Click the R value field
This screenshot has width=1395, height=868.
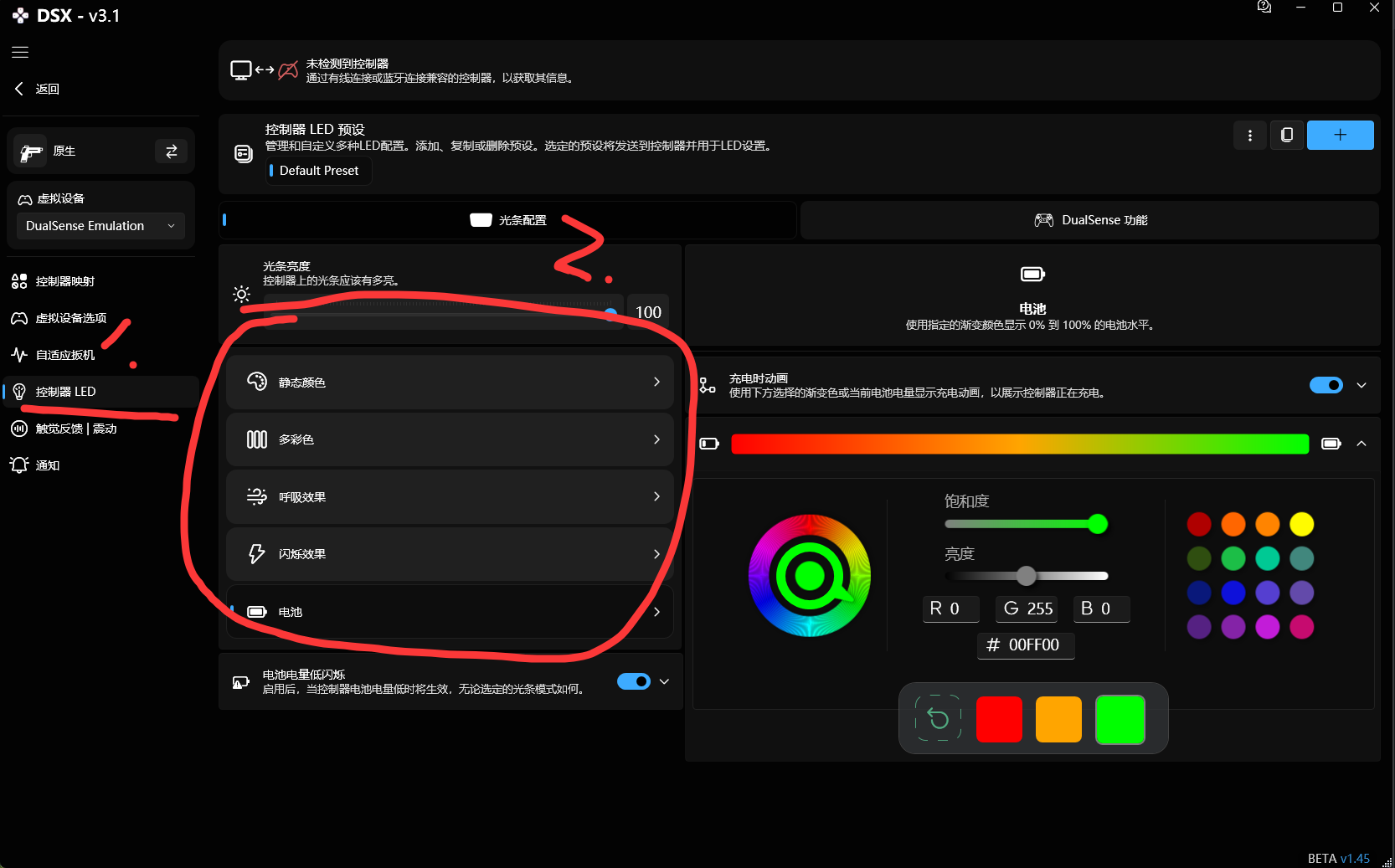tap(951, 609)
